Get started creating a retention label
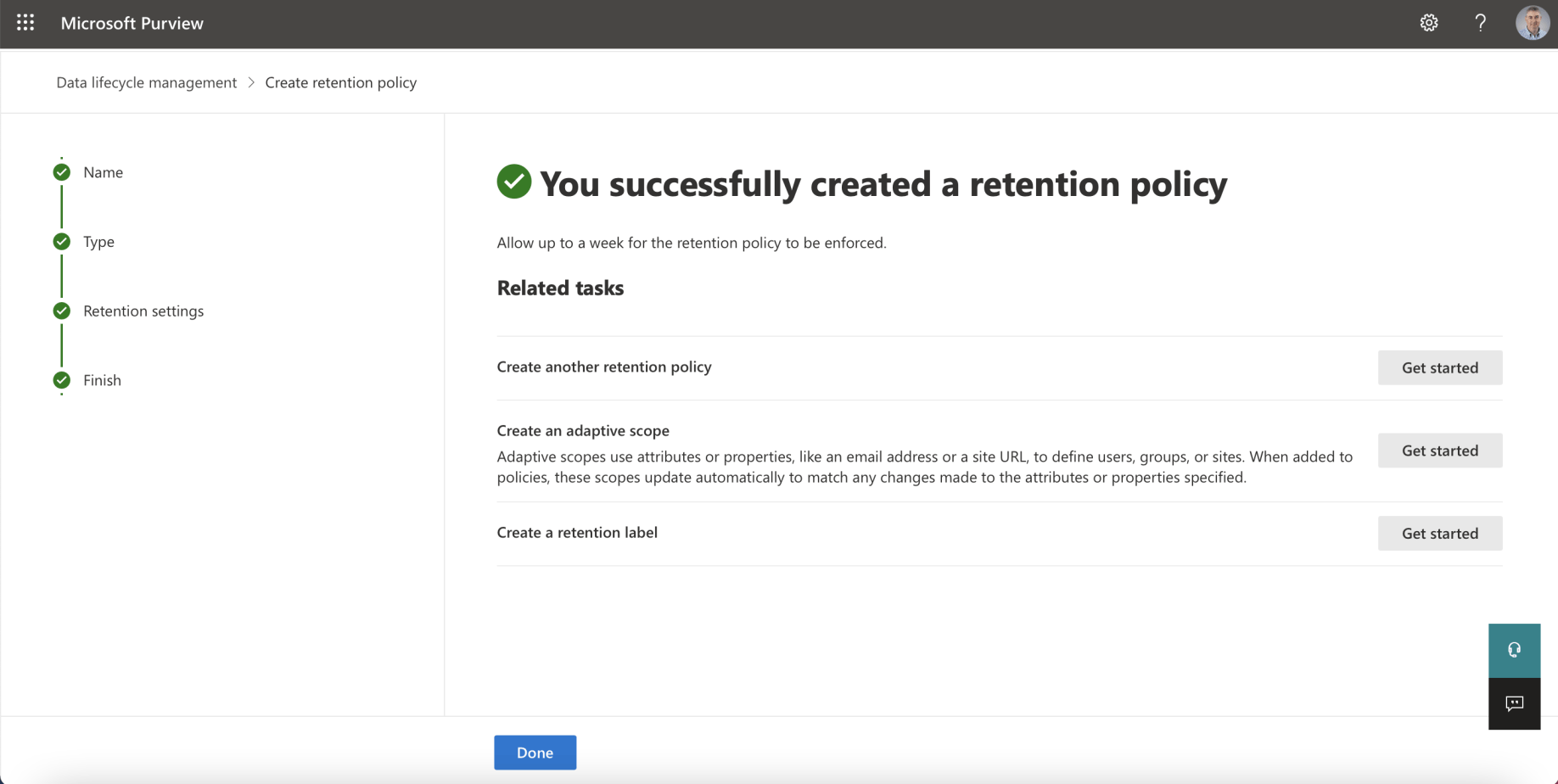Screen dimensions: 1558x784 (1439, 533)
